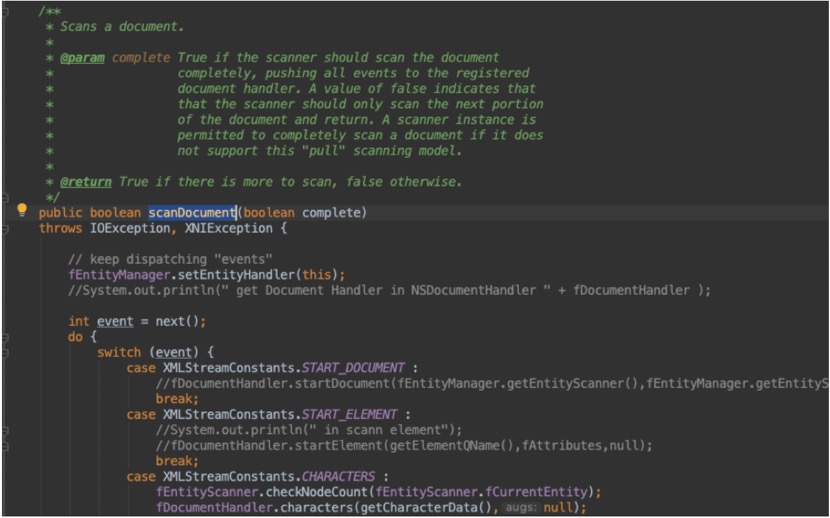Click the @return Javadoc tag

click(x=85, y=182)
